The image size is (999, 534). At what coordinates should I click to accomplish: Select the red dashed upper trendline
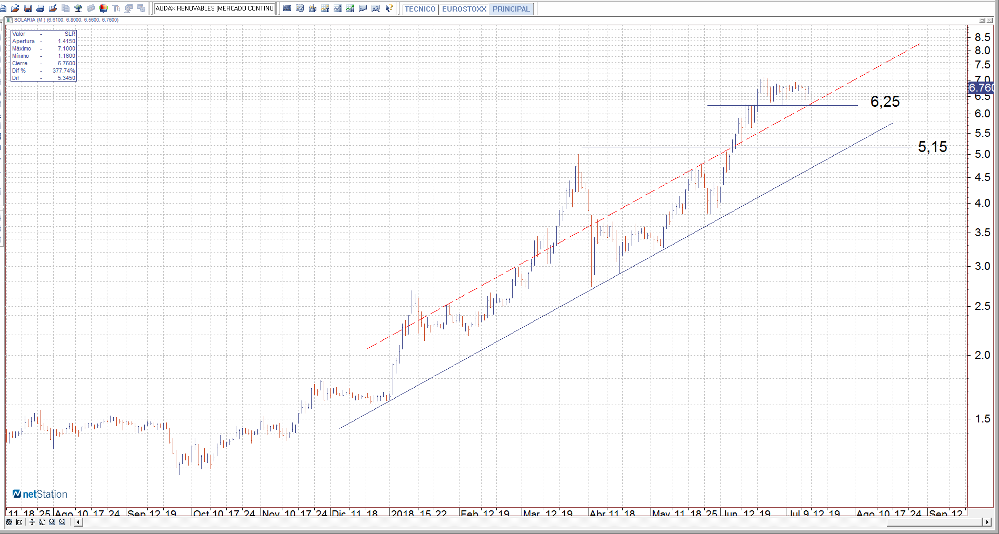[643, 198]
